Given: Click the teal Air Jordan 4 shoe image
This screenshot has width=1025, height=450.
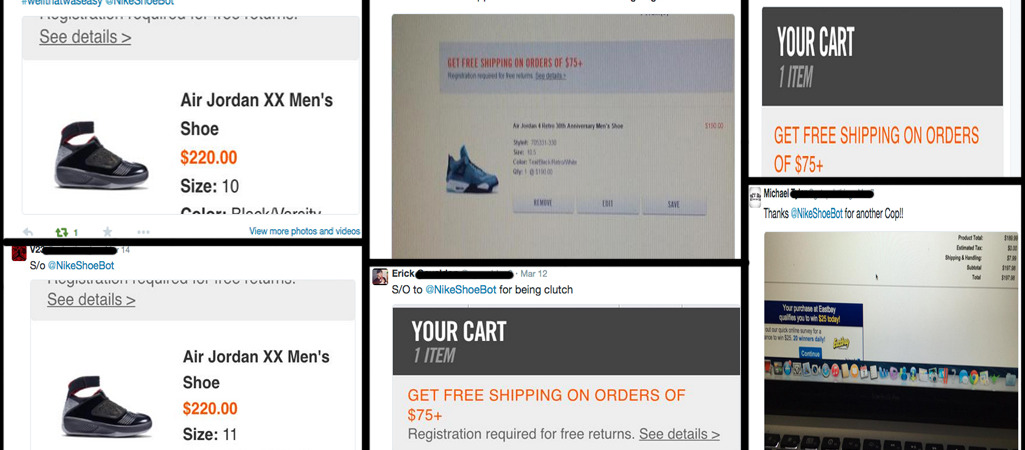Looking at the screenshot, I should tap(472, 169).
